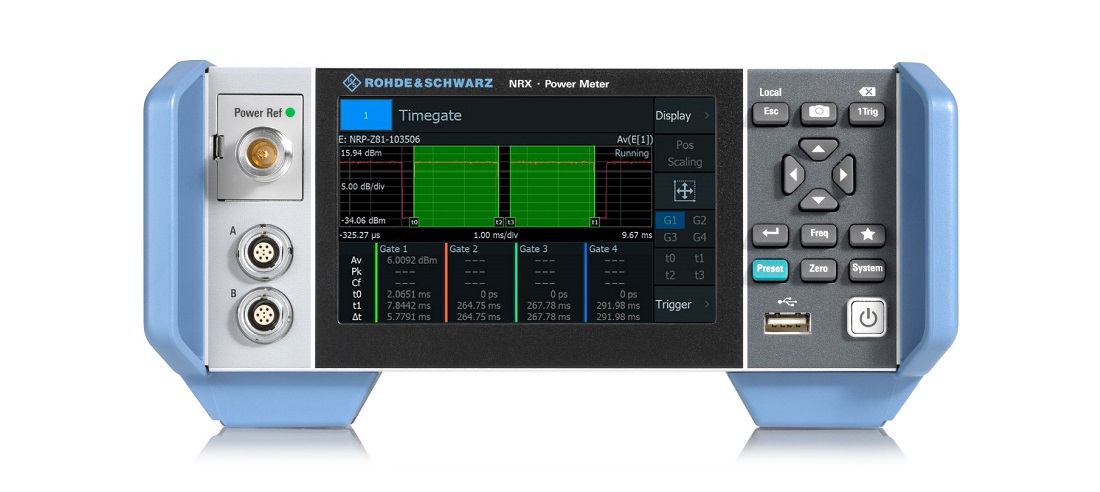
Task: Tap the move/pan crosshair icon on screen
Action: pos(684,191)
